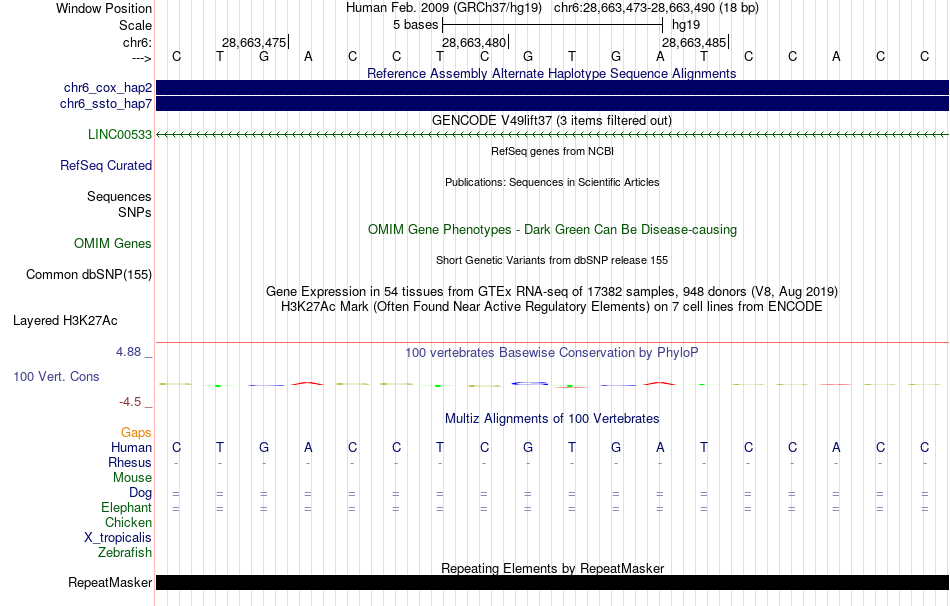This screenshot has height=606, width=950.
Task: Click the Mouse species label
Action: point(132,478)
